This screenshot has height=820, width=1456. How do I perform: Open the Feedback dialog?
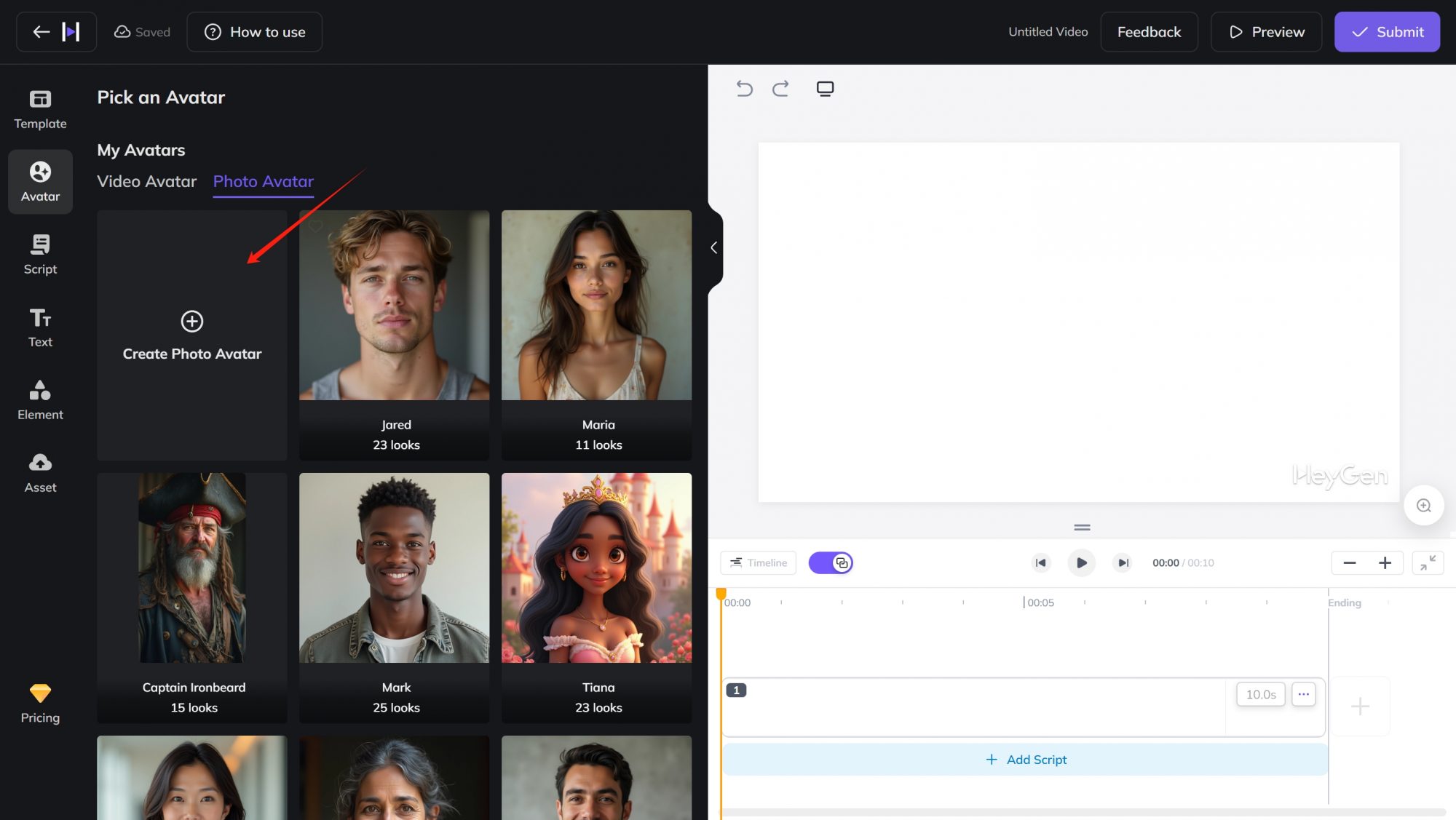pyautogui.click(x=1149, y=32)
